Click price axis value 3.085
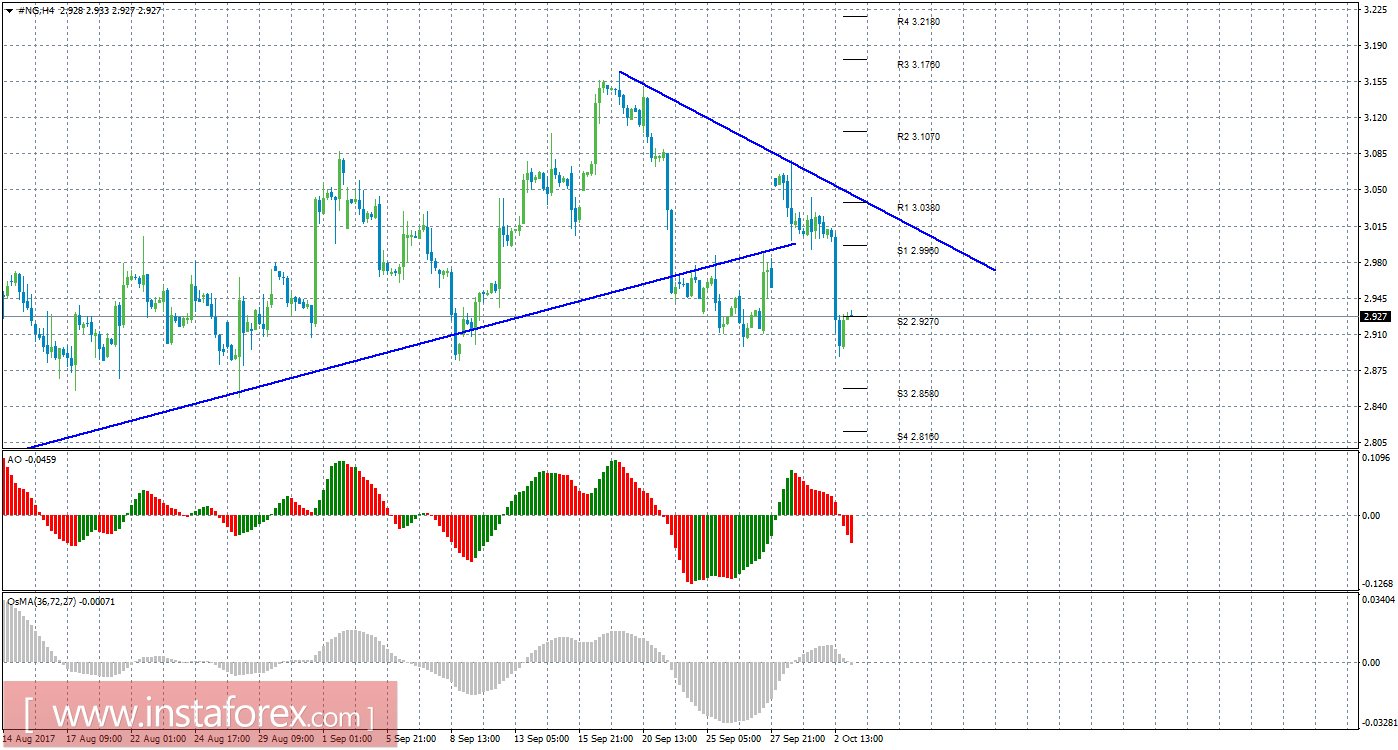Viewport: 1398px width, 750px height. click(x=1375, y=154)
